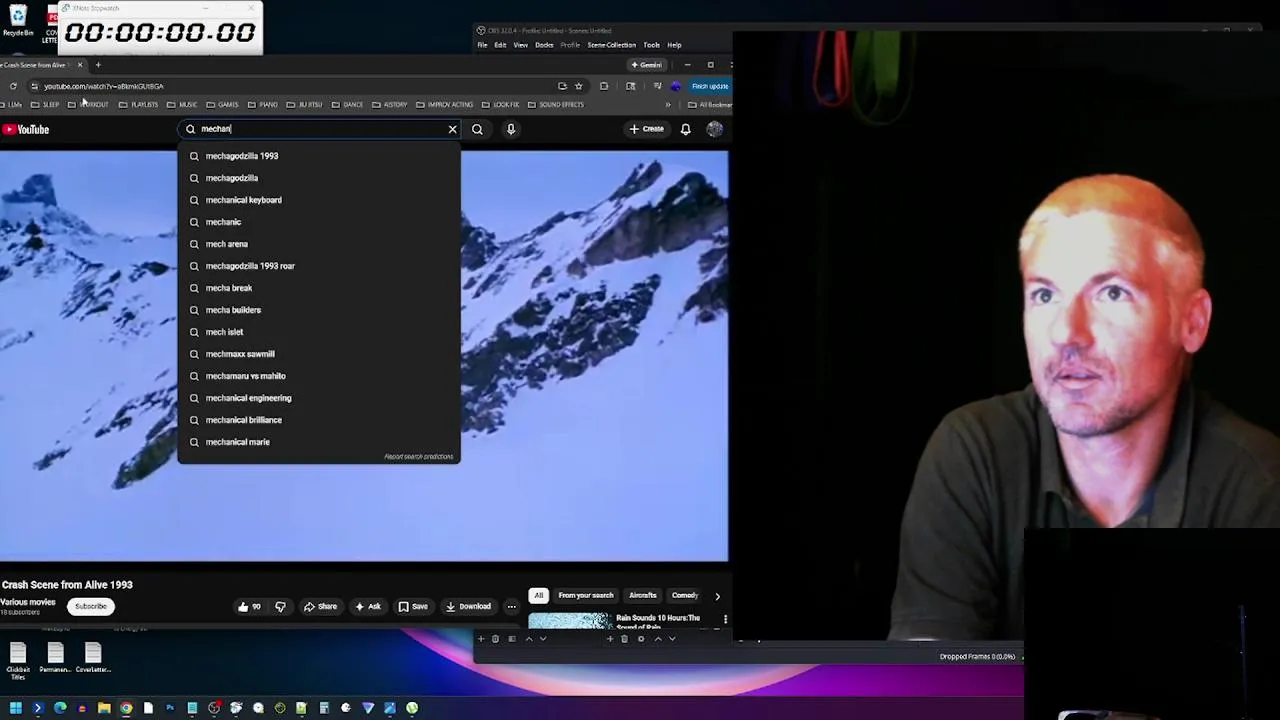Image resolution: width=1280 pixels, height=720 pixels.
Task: Click the Chrome address bar URL
Action: click(104, 86)
